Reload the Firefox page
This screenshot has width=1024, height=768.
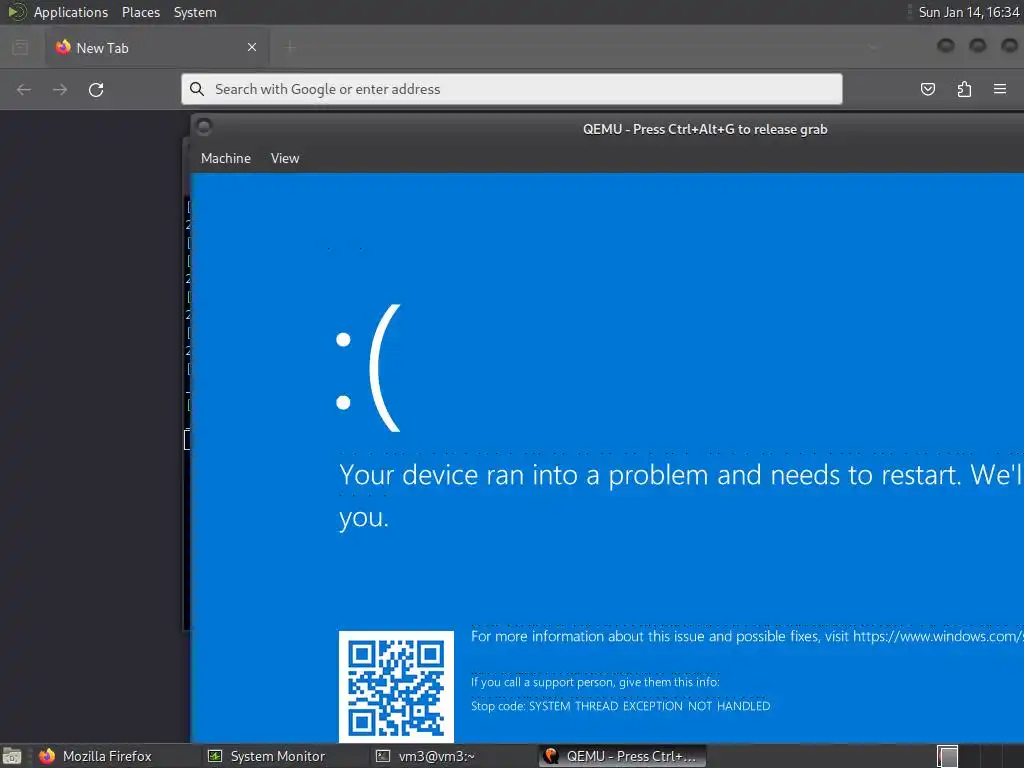coord(96,89)
